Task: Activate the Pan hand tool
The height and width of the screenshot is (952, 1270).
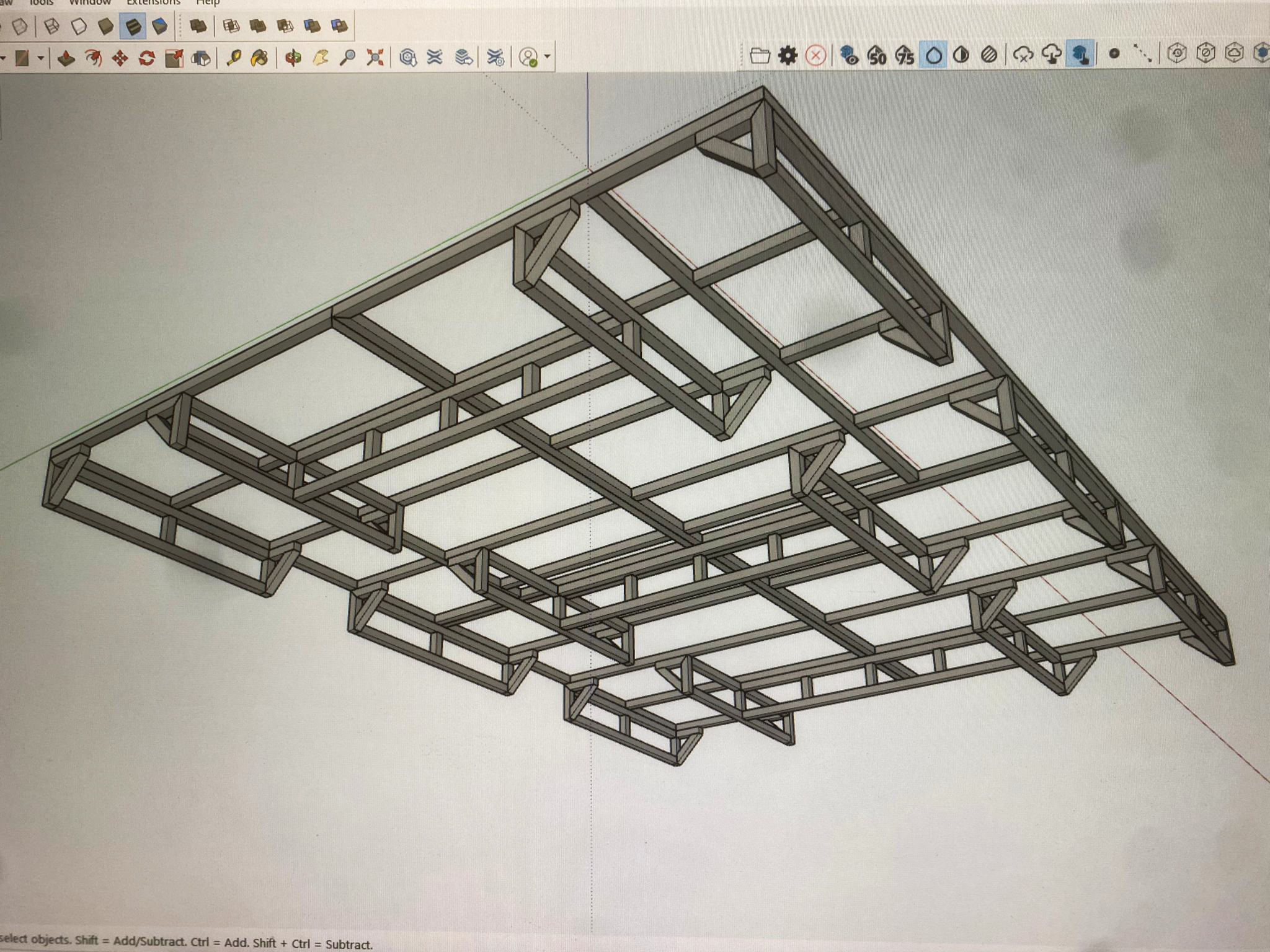Action: (321, 58)
